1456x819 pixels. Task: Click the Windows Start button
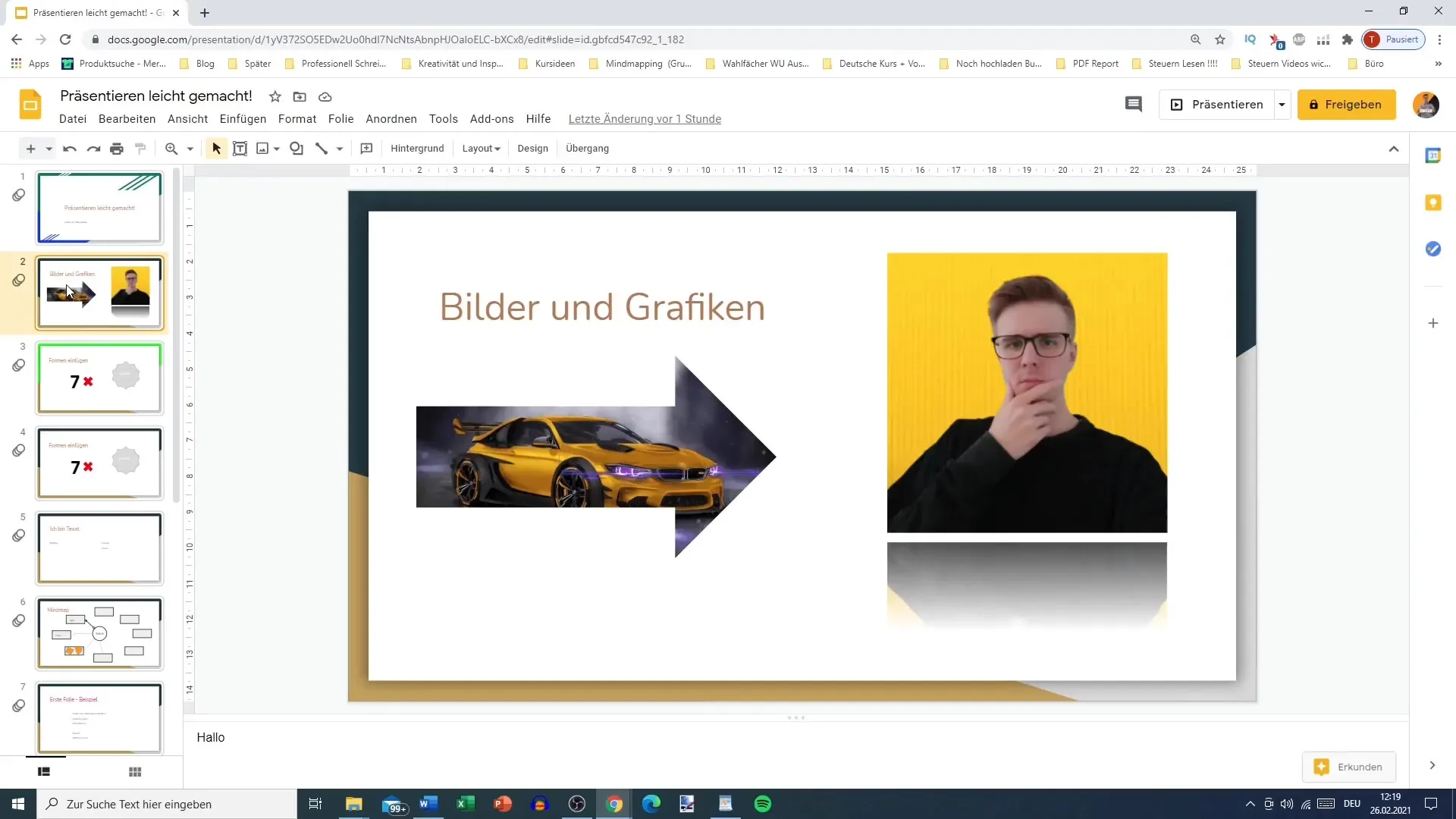coord(18,804)
